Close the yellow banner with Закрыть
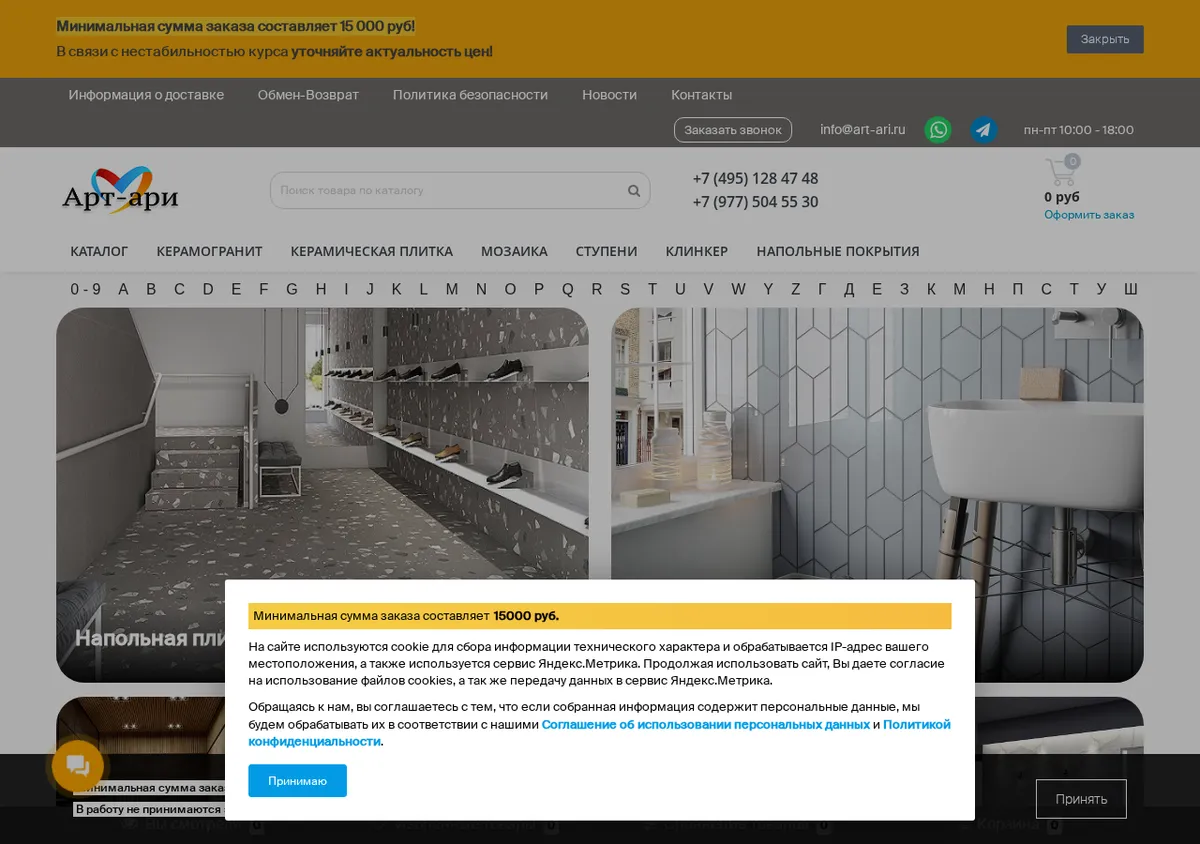This screenshot has width=1200, height=844. tap(1105, 39)
